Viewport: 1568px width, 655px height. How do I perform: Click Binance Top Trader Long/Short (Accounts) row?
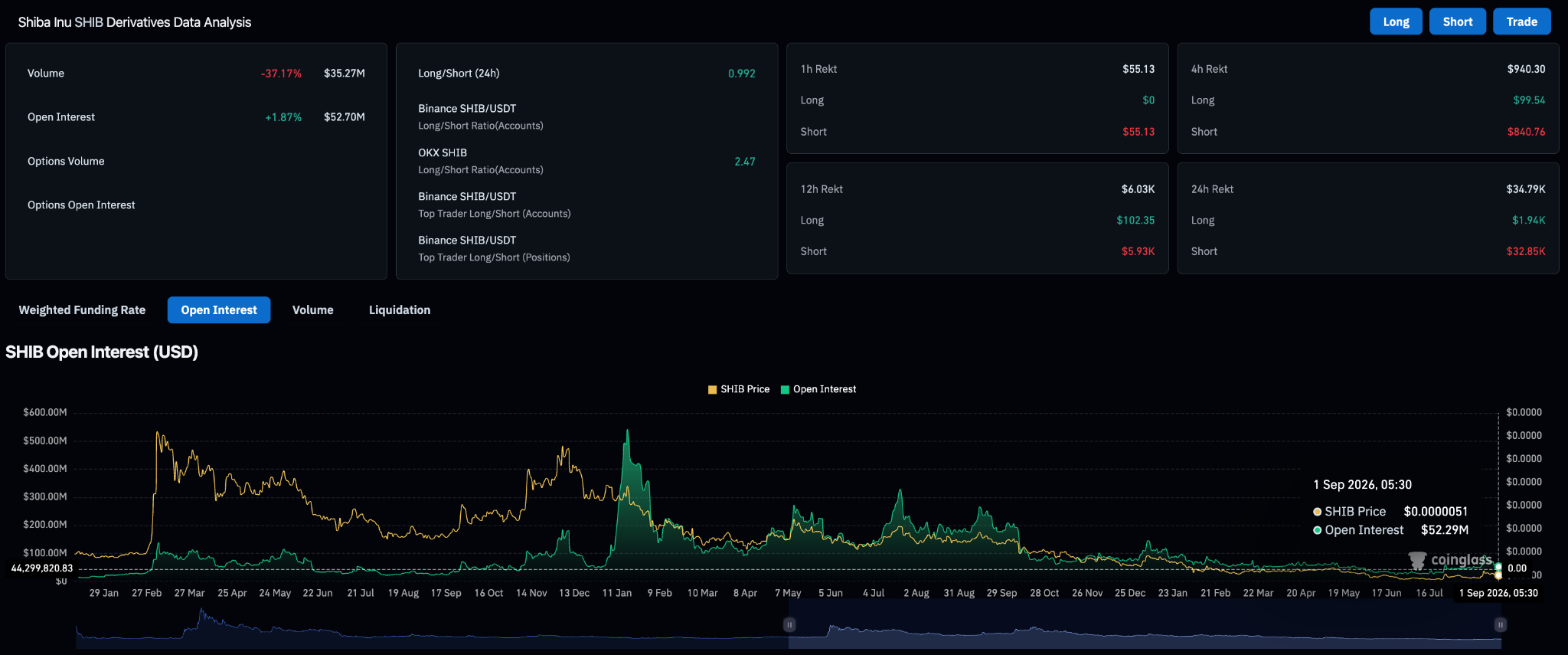pyautogui.click(x=586, y=205)
